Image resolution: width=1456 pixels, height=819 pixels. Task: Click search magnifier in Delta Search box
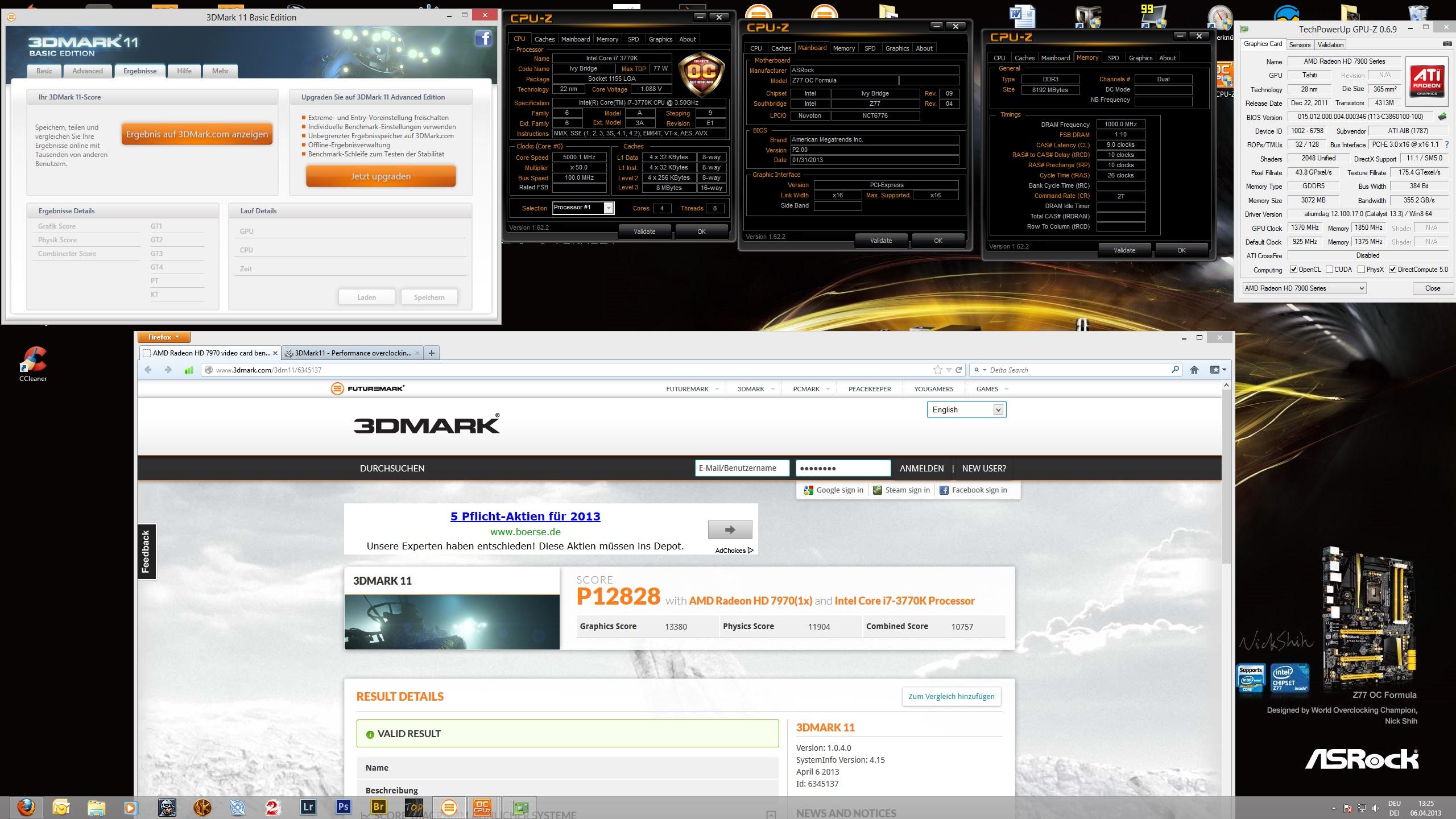pyautogui.click(x=1175, y=370)
